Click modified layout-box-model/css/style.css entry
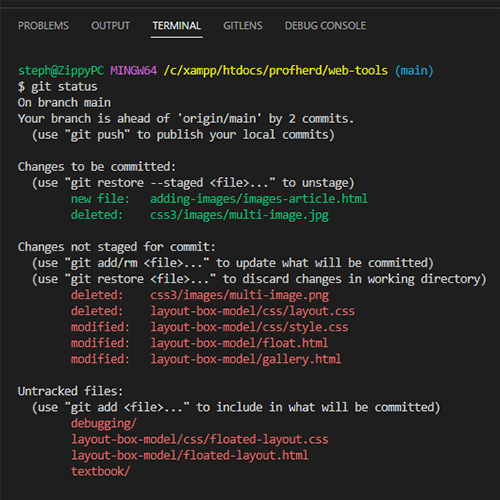Screen dimensions: 500x500 (x=209, y=327)
